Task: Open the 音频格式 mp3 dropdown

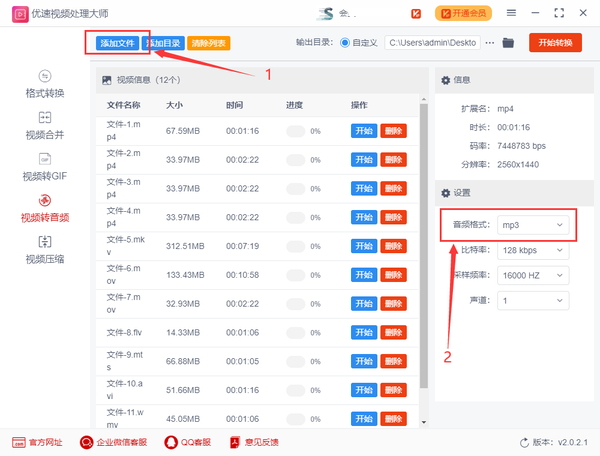Action: [533, 225]
